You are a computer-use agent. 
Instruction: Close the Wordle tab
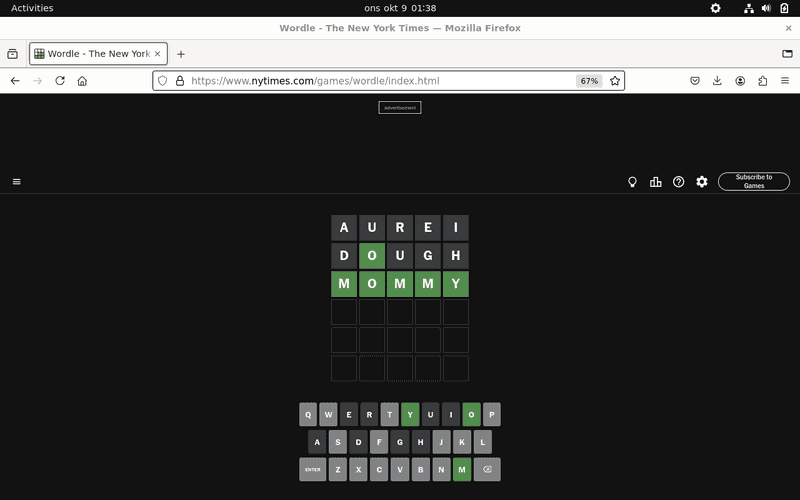tap(158, 54)
